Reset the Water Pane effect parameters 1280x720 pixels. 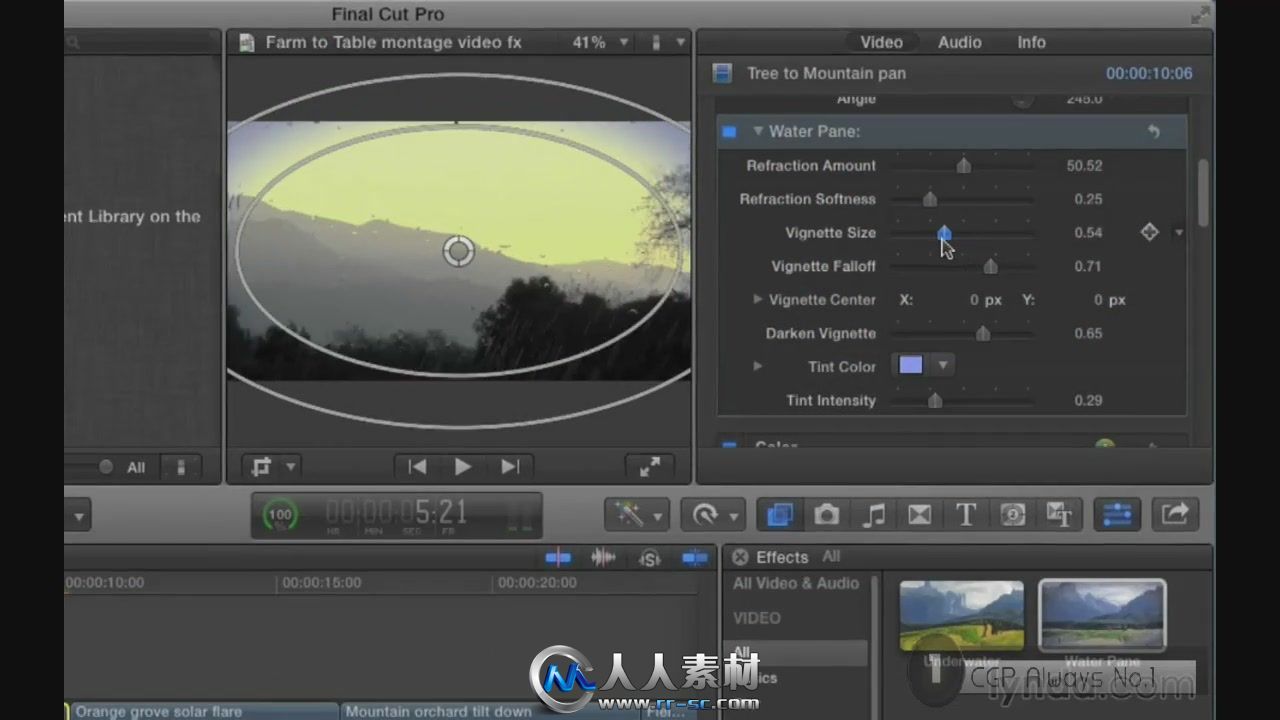[1153, 131]
